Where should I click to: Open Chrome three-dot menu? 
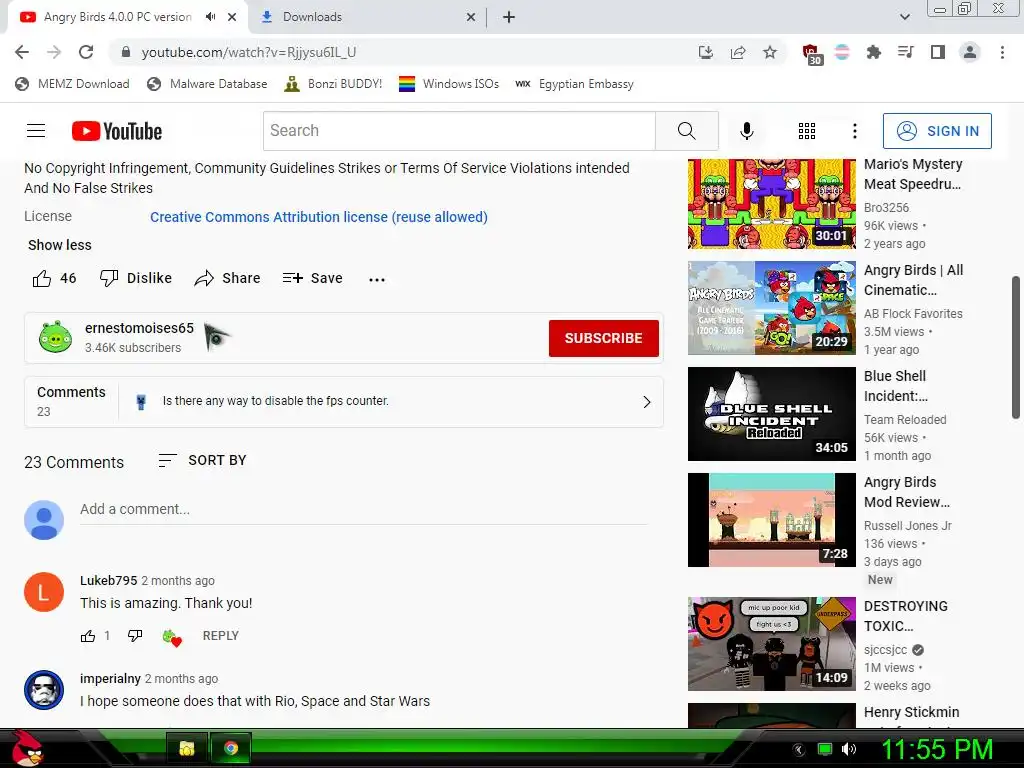[1002, 52]
